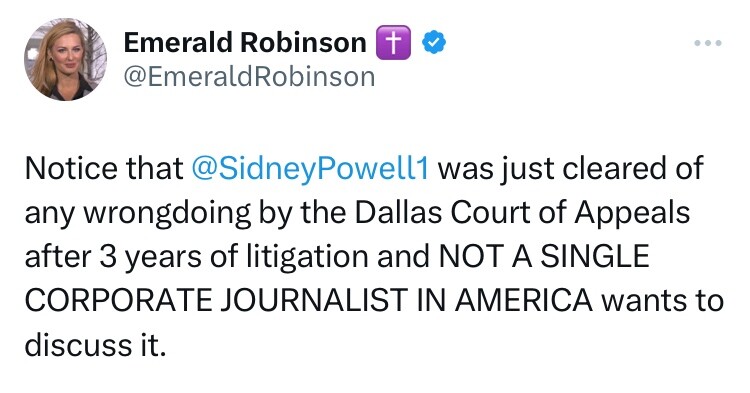This screenshot has width=750, height=393.
Task: Click the words "Notice that" in tweet
Action: pos(104,168)
